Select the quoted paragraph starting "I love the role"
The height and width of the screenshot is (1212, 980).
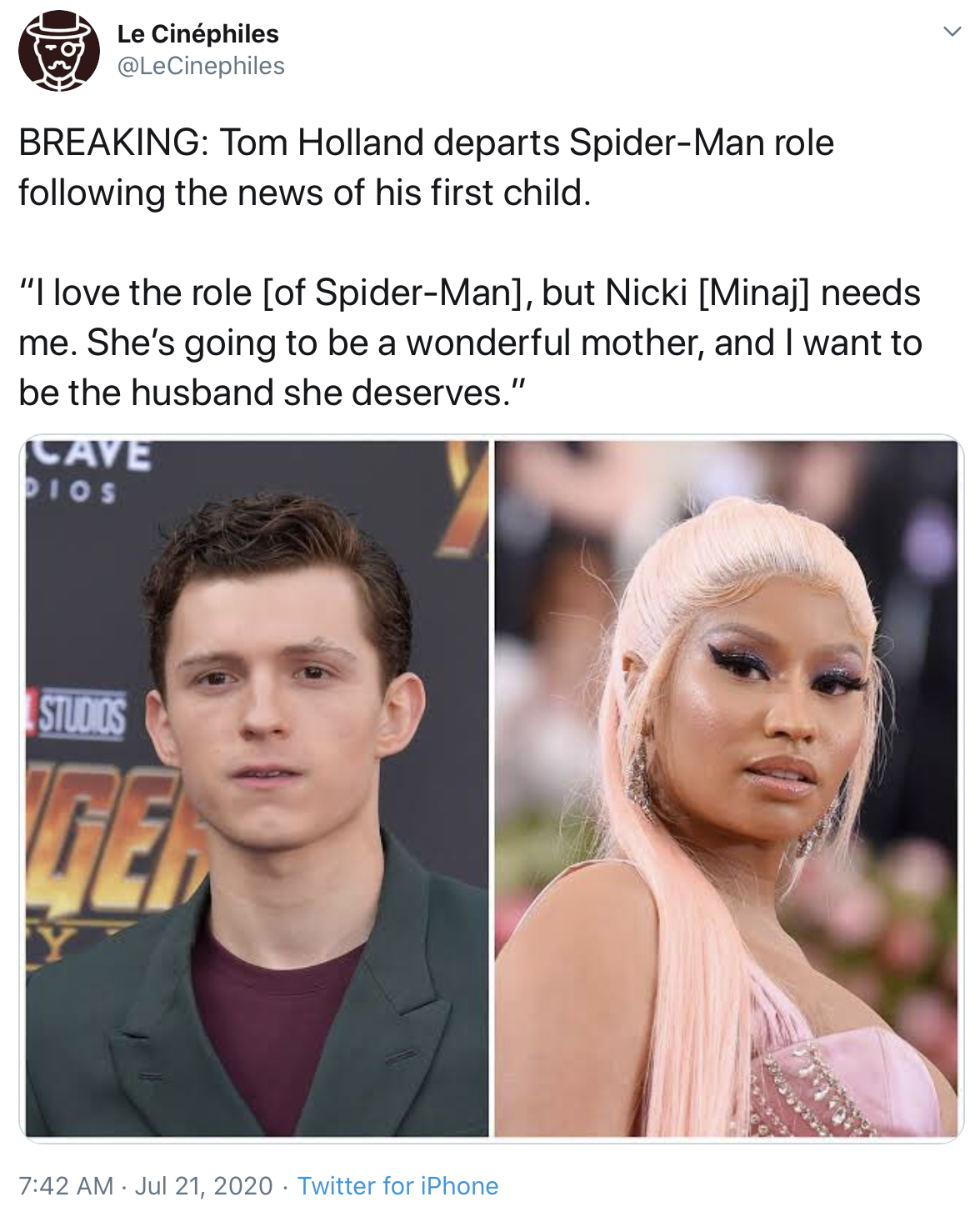click(x=470, y=343)
